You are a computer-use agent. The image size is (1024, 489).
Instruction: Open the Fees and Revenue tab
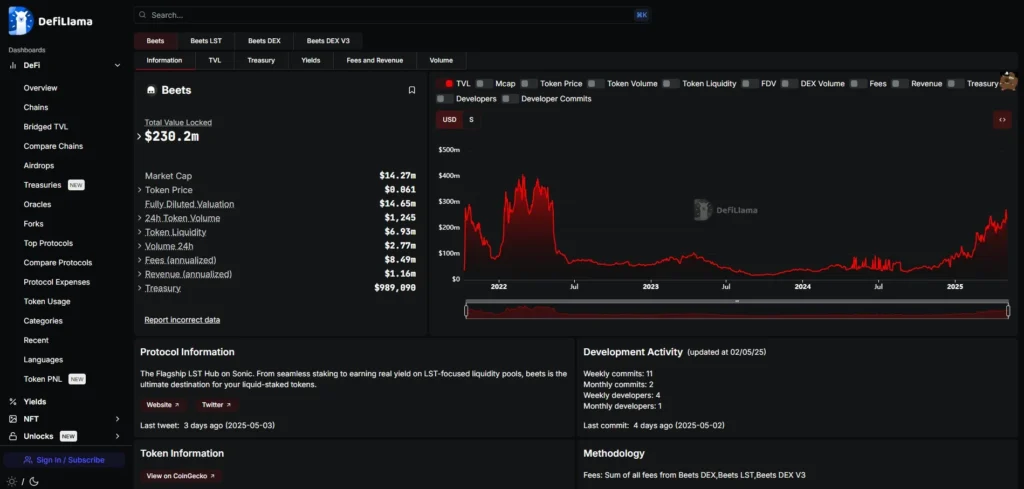pyautogui.click(x=374, y=60)
